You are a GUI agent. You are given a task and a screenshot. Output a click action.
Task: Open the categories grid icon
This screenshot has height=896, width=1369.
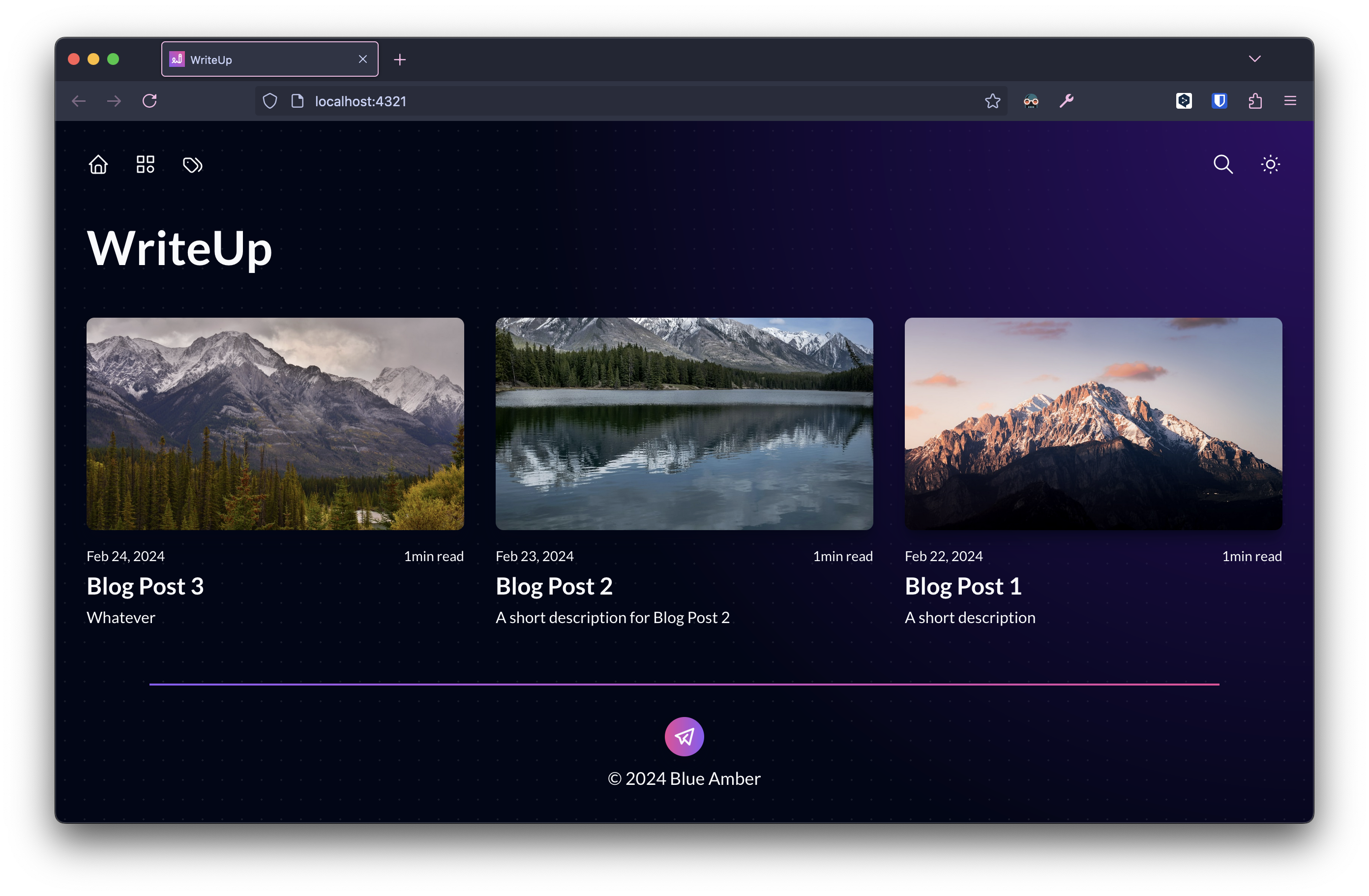tap(146, 164)
